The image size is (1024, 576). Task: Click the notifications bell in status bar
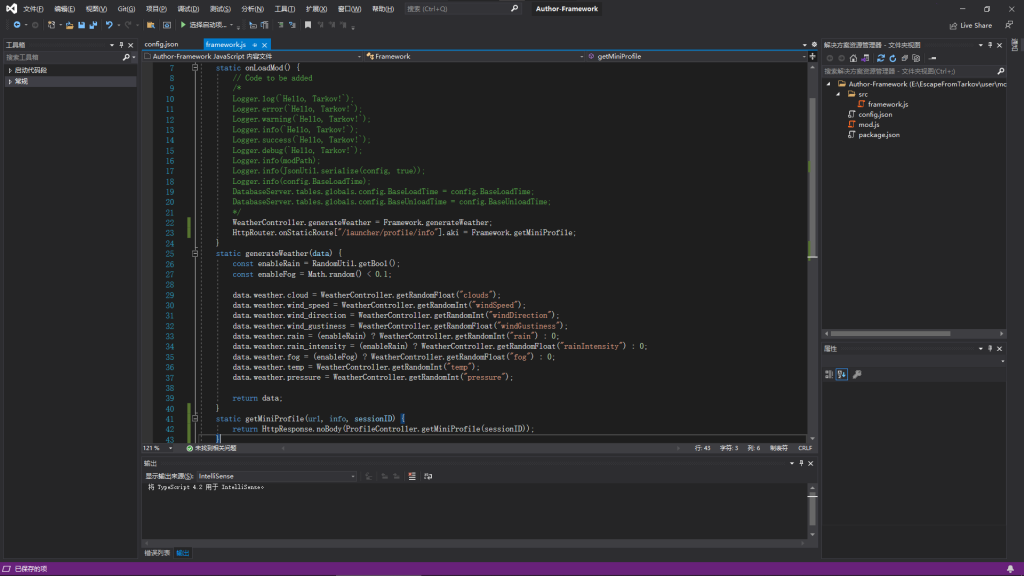(x=1010, y=569)
